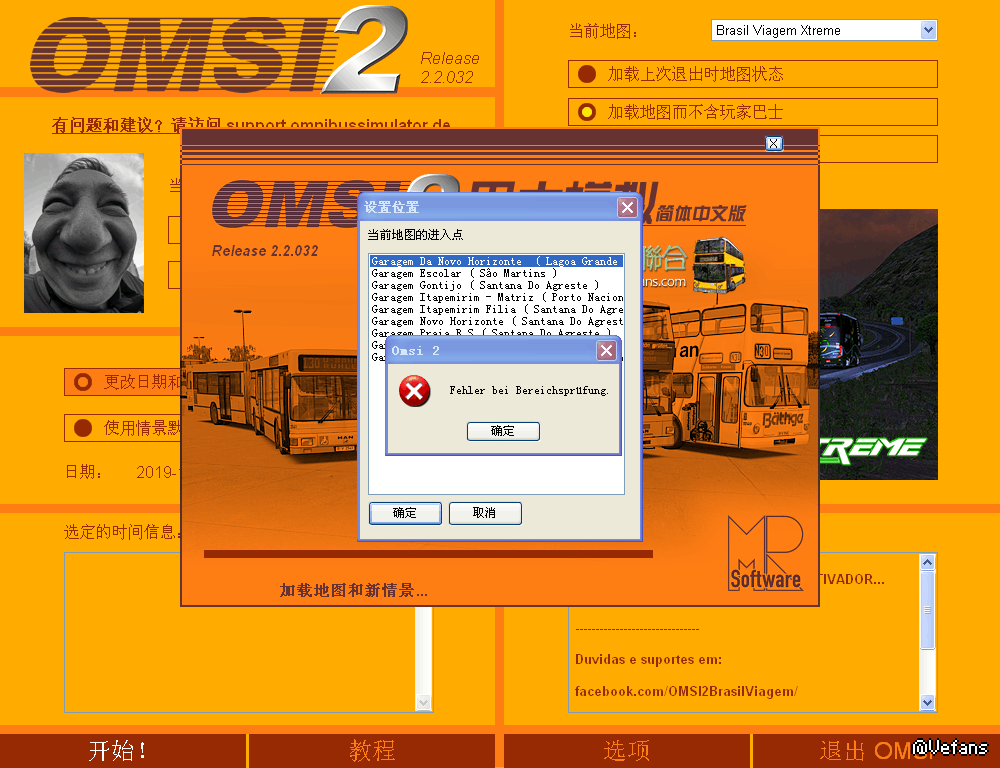Click the OMSI 2 logo in launcher header
The height and width of the screenshot is (768, 1000).
click(219, 51)
